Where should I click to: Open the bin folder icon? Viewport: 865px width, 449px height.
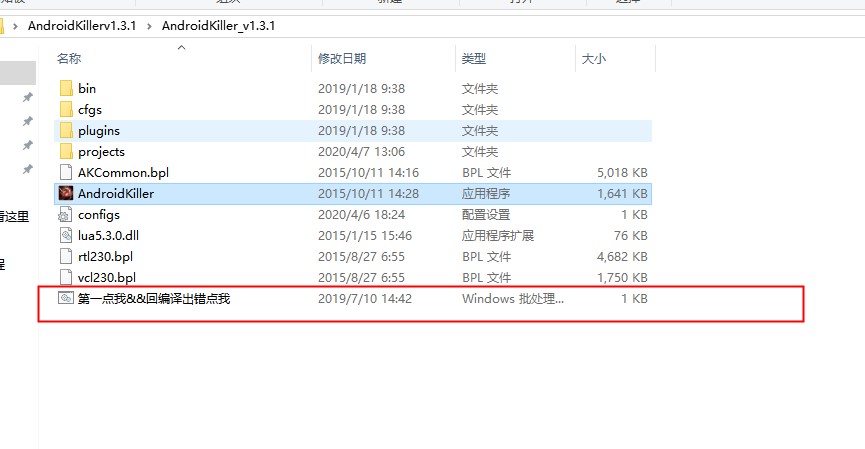[66, 88]
